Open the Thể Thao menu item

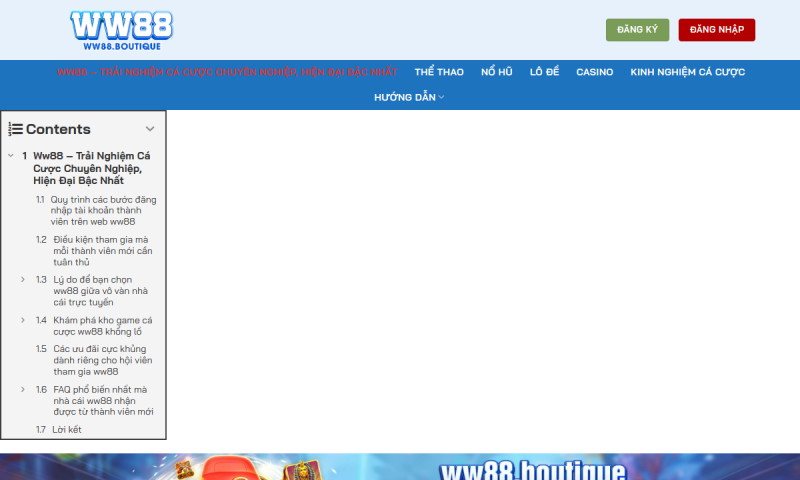coord(439,72)
